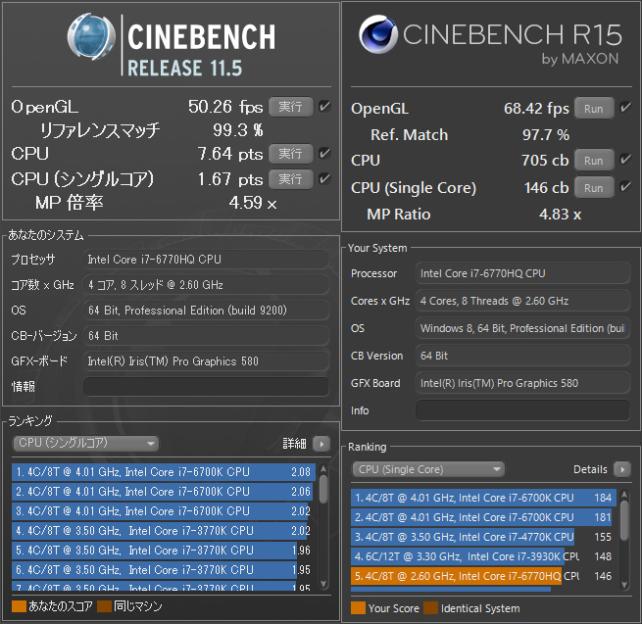Toggle CPU checkbox in Cinebench R15

626,159
